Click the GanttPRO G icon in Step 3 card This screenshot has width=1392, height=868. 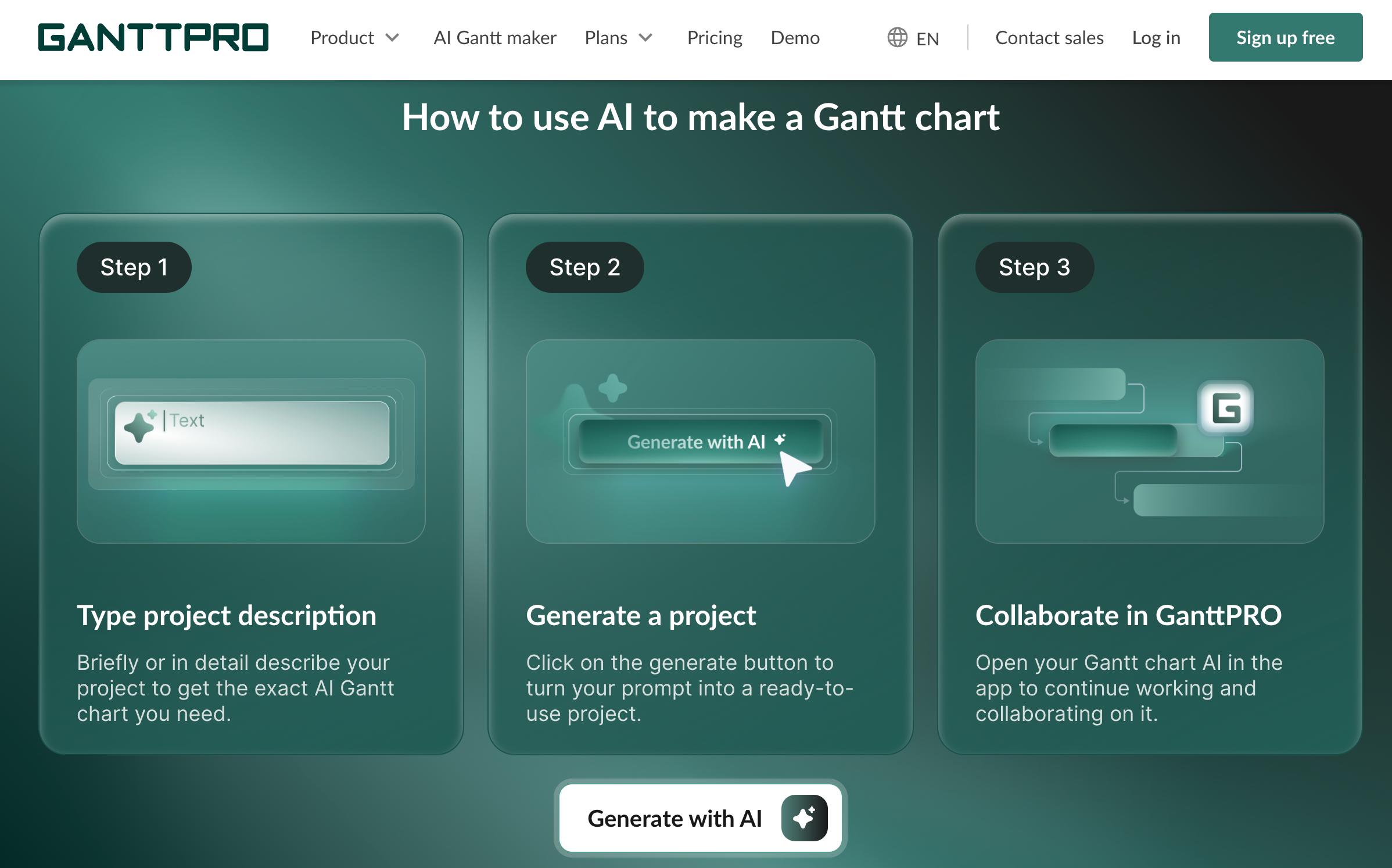click(1226, 408)
